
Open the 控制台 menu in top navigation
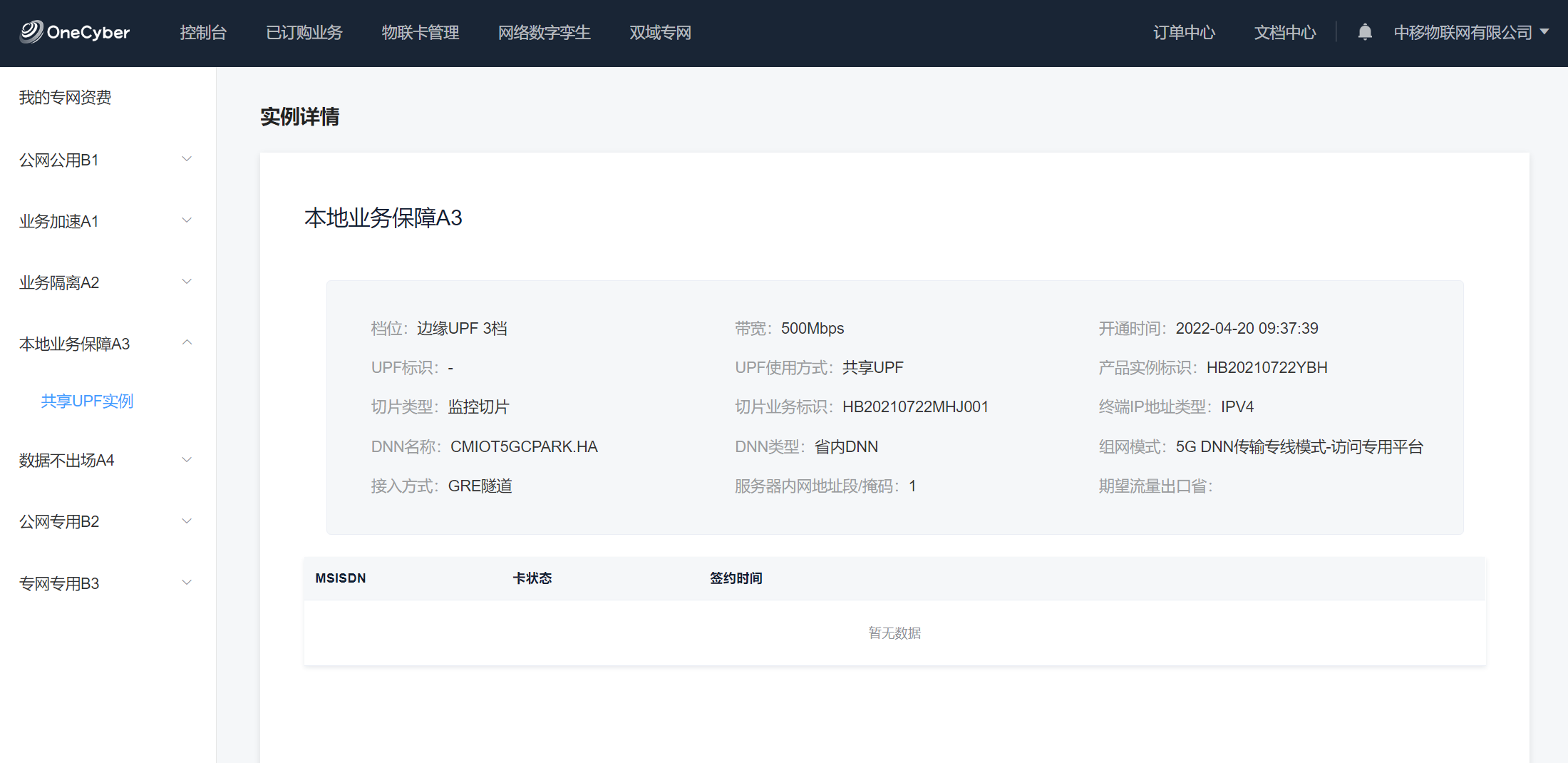203,32
